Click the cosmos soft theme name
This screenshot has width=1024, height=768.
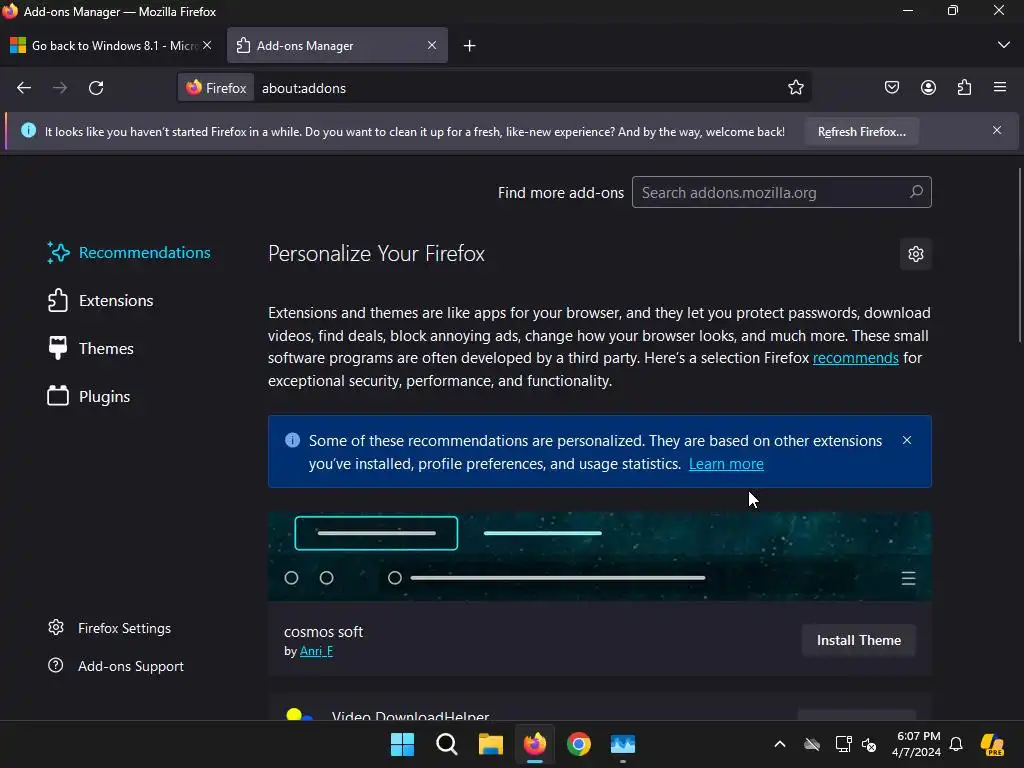(x=323, y=632)
